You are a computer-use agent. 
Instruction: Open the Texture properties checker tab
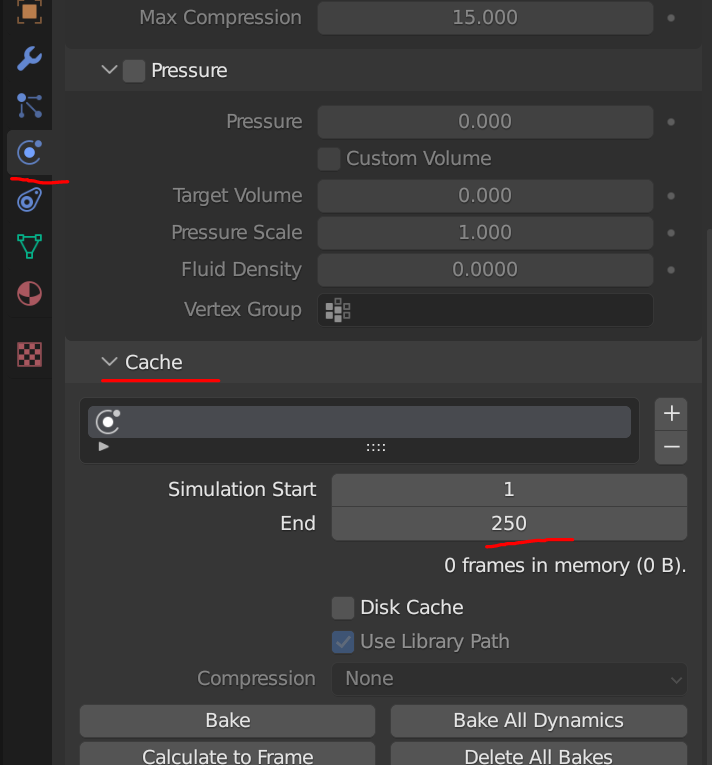coord(29,354)
